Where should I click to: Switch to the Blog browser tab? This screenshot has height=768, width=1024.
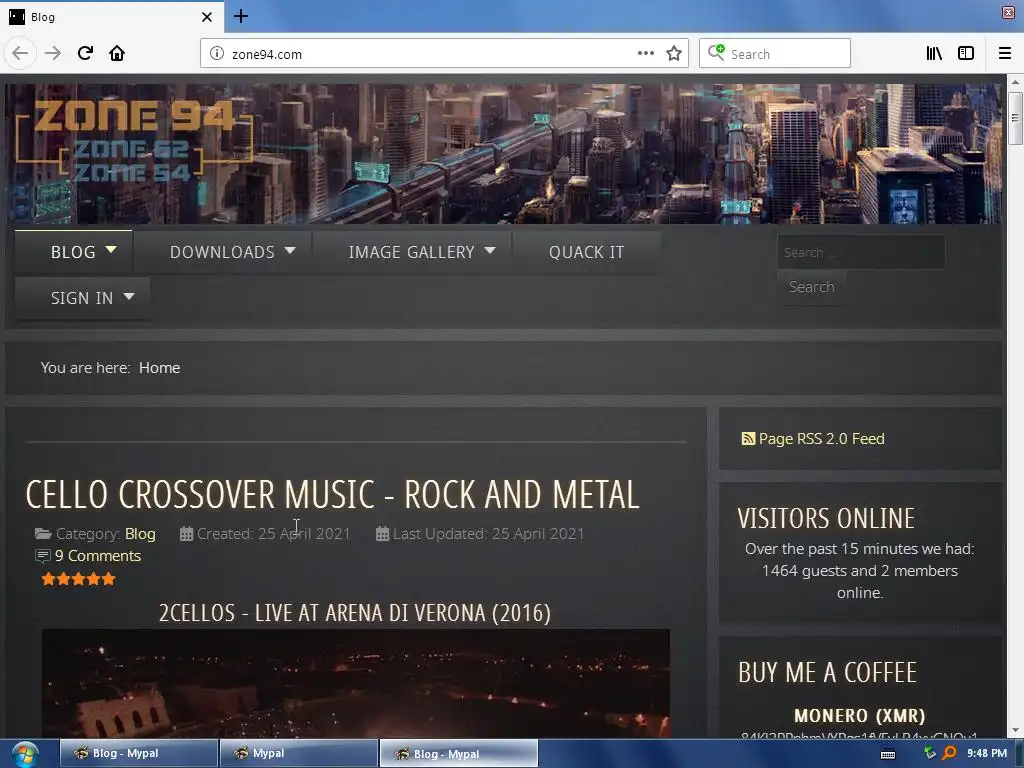[111, 17]
